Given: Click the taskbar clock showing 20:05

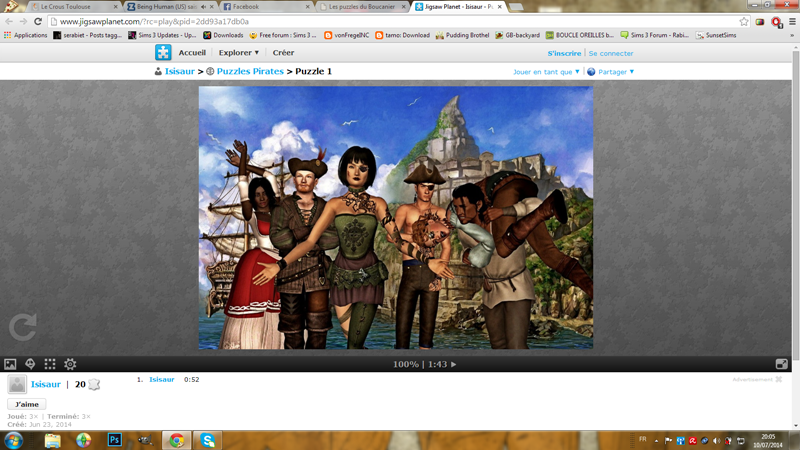Looking at the screenshot, I should (768, 441).
